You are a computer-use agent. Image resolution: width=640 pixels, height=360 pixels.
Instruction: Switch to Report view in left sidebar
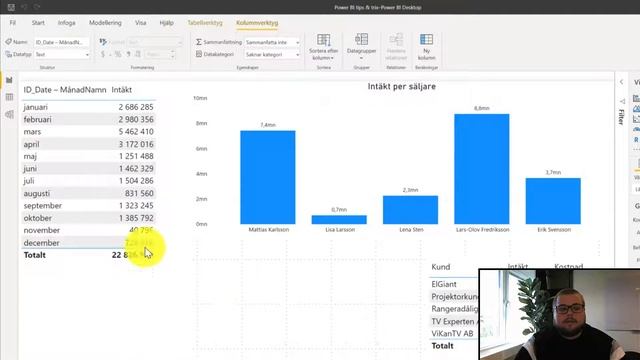point(9,80)
